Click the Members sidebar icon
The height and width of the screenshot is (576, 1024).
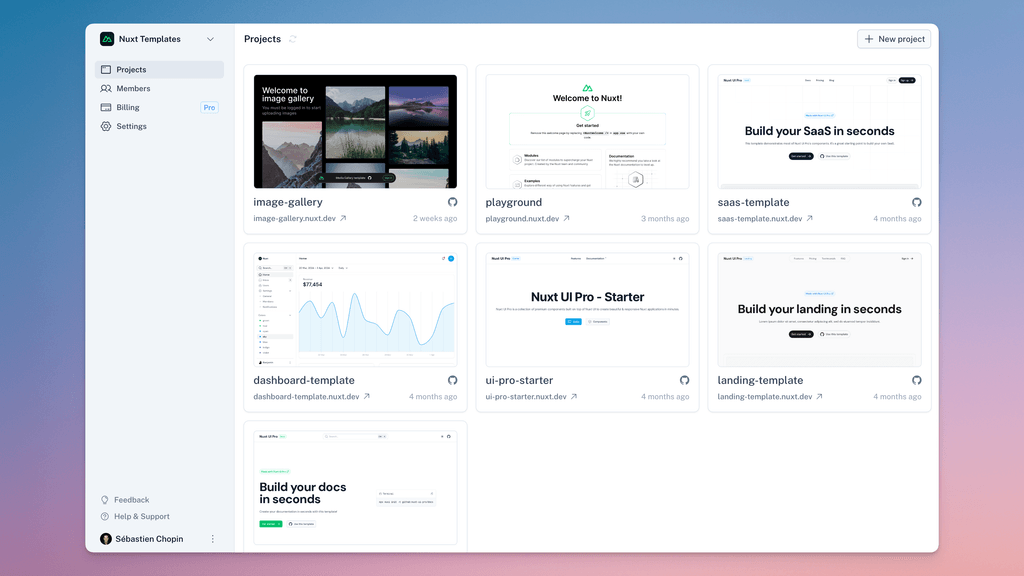[x=107, y=88]
